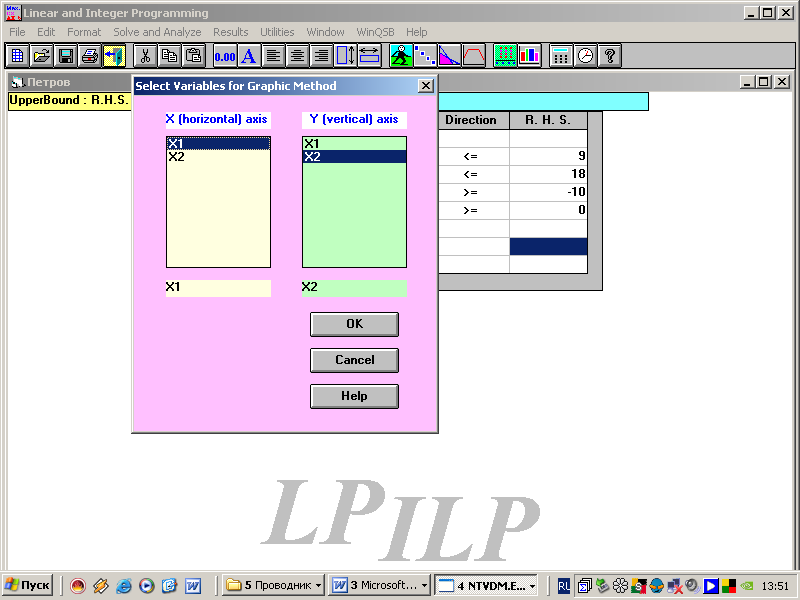
Task: Click the Word quick launch icon
Action: click(x=192, y=586)
